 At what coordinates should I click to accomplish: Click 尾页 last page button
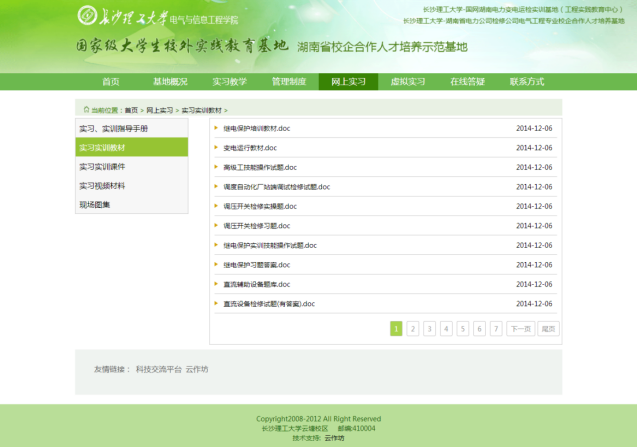tap(548, 328)
